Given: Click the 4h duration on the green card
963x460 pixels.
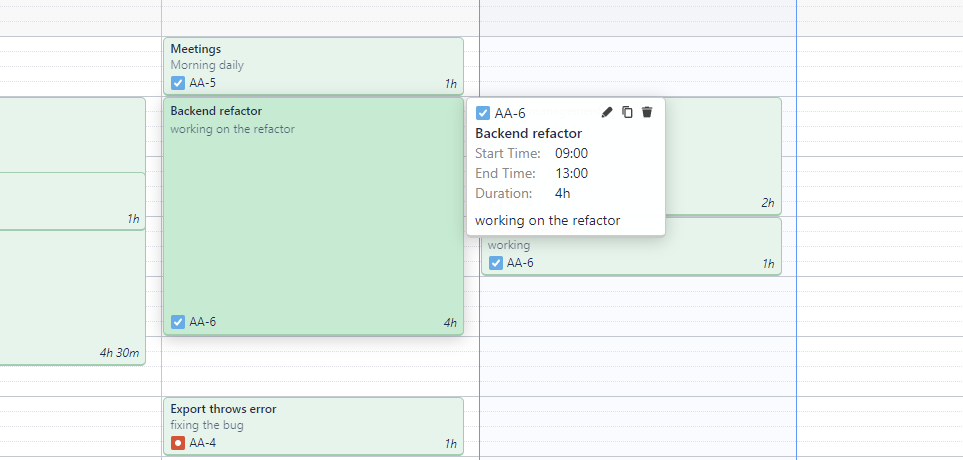Looking at the screenshot, I should [x=450, y=323].
